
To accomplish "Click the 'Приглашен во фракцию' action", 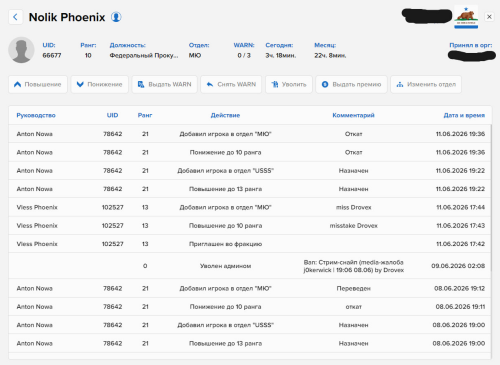I will [225, 244].
